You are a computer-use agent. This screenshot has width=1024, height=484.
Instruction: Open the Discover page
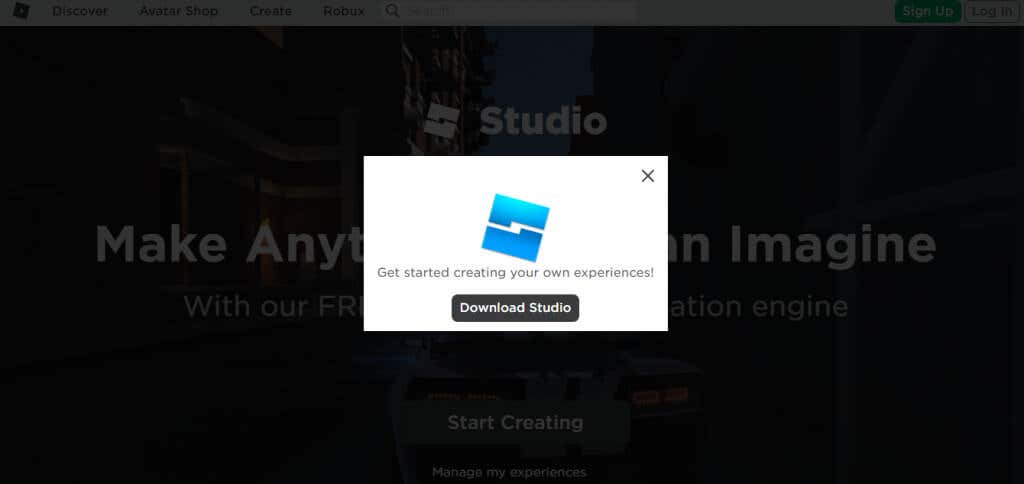pos(80,11)
